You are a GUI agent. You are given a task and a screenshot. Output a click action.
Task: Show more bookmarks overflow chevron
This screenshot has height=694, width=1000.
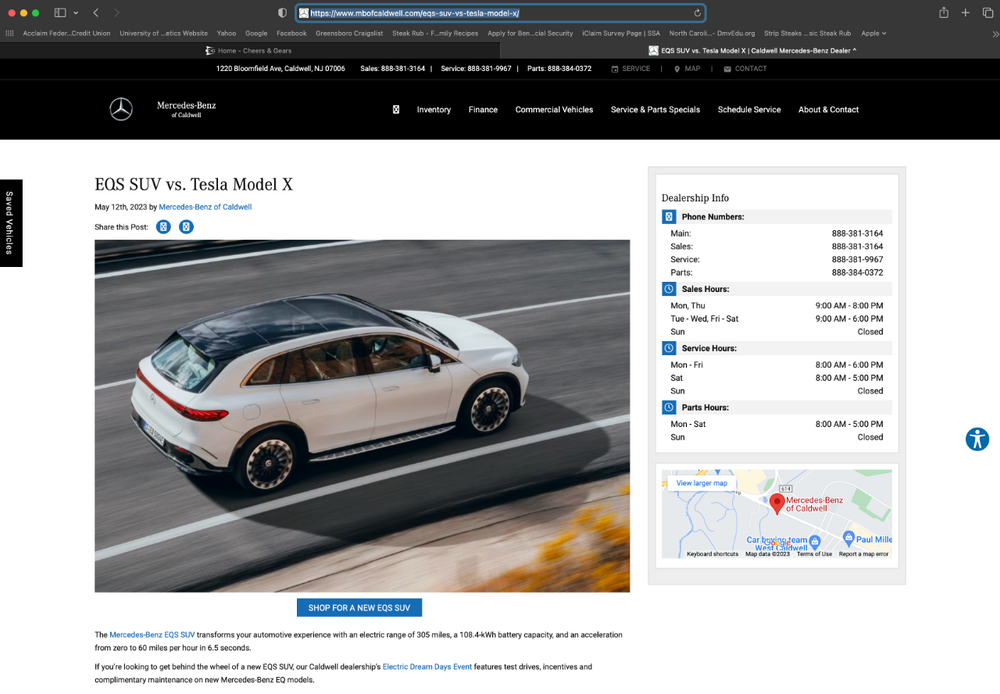coord(994,33)
